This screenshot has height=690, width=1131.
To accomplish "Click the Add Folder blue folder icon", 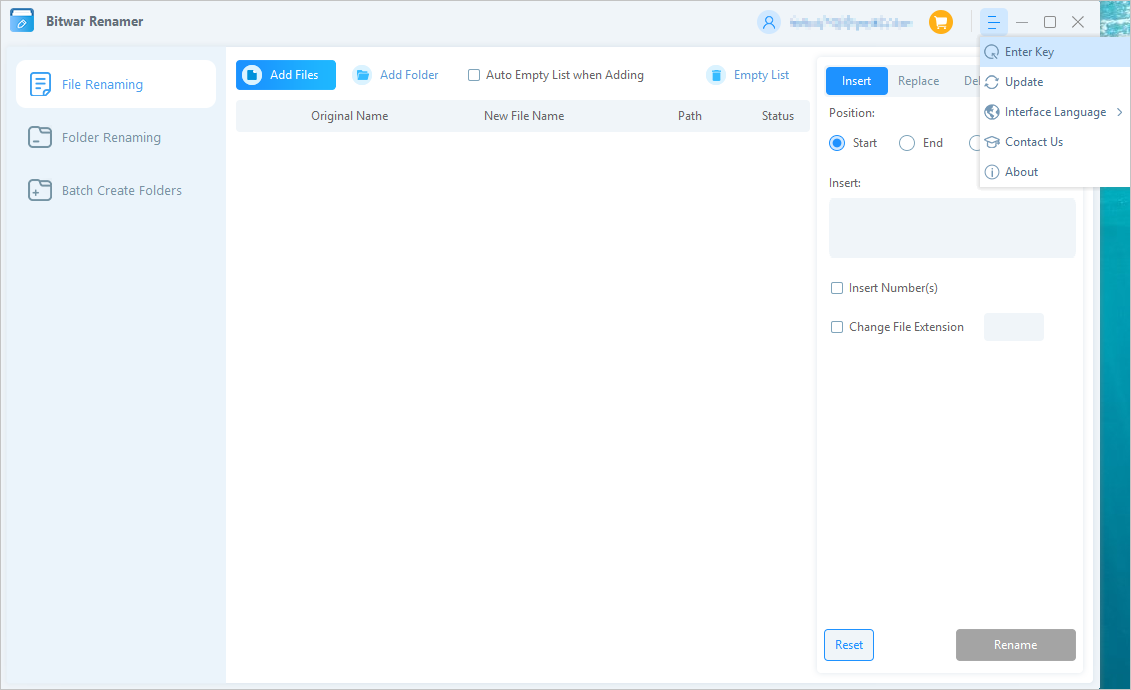I will 362,75.
